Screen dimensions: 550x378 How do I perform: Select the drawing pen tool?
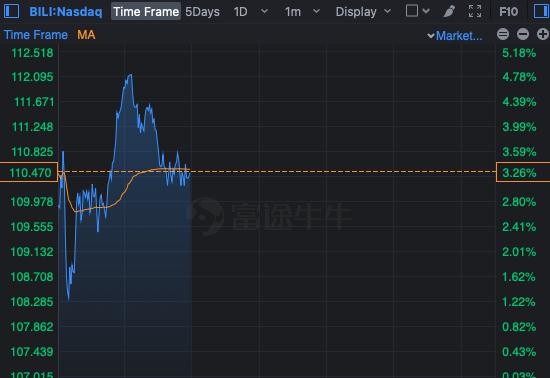tap(449, 11)
